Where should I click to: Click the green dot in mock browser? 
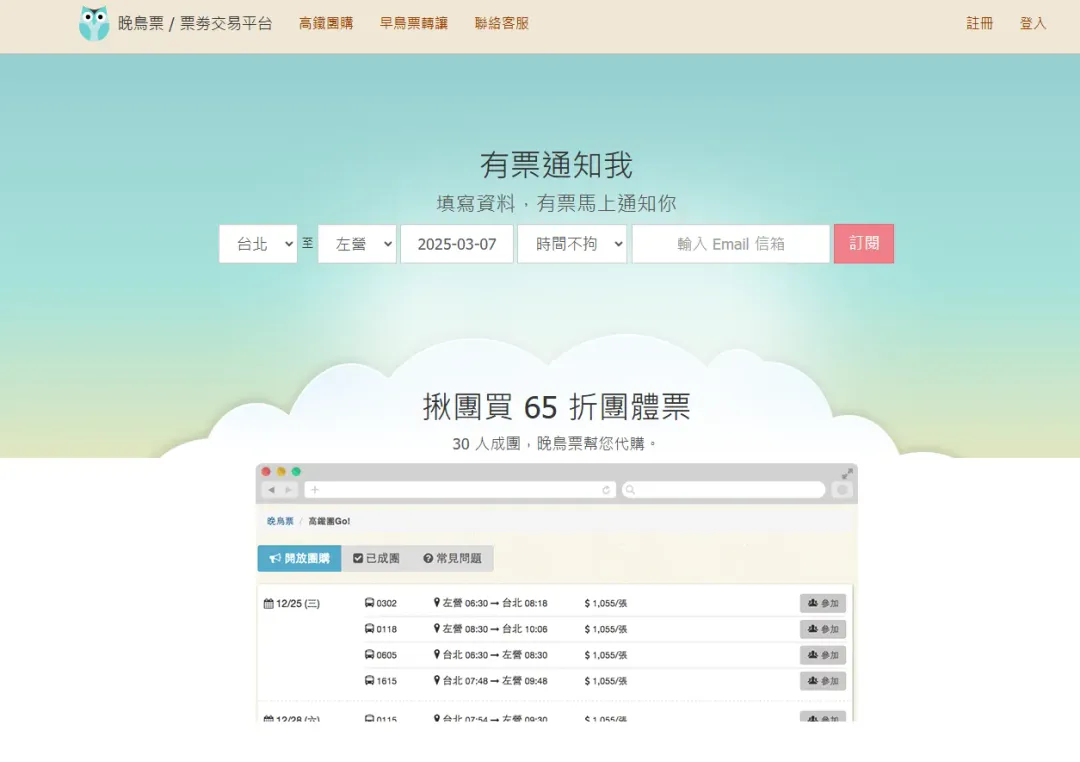pyautogui.click(x=296, y=472)
